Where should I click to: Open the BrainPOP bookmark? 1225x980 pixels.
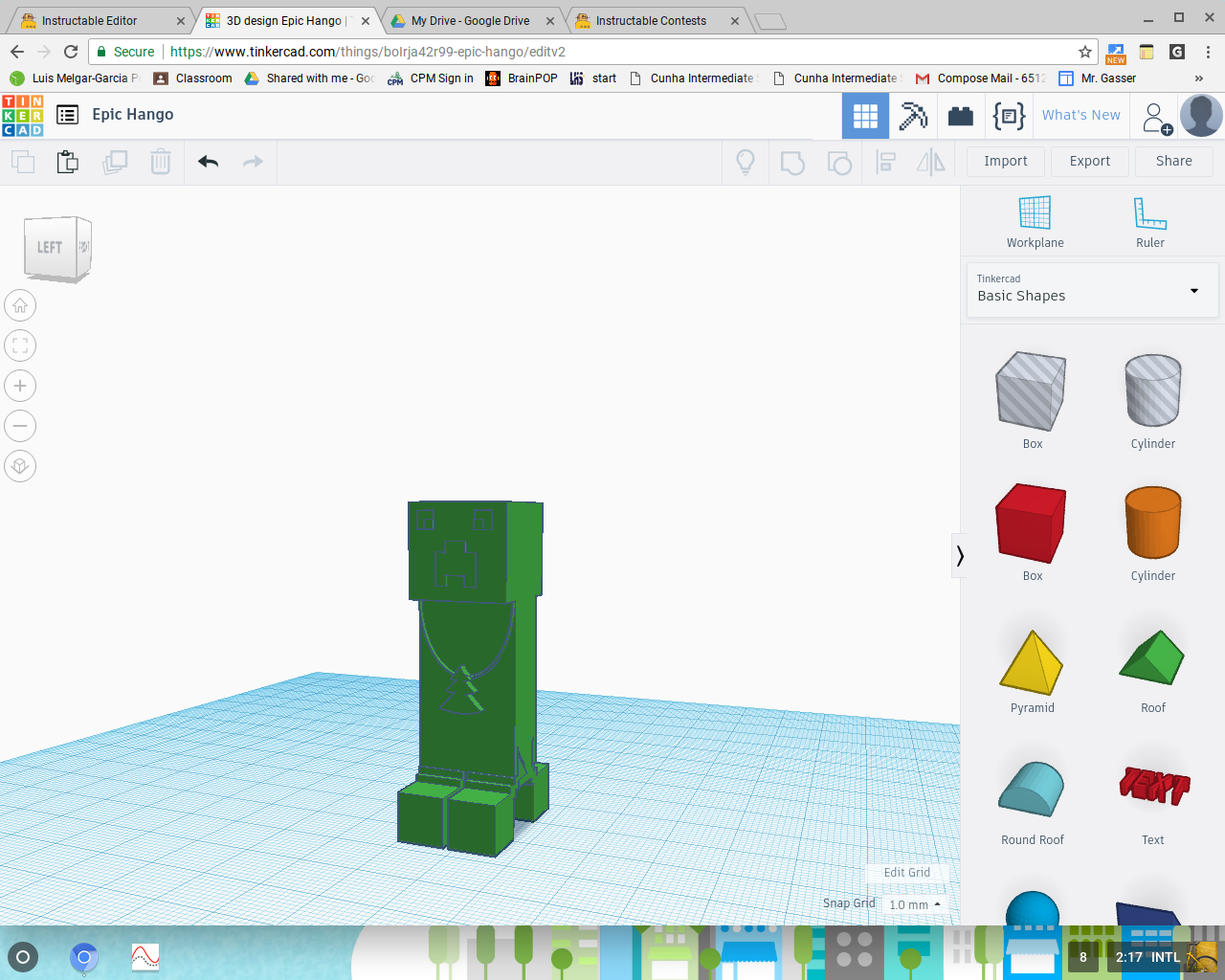[522, 78]
